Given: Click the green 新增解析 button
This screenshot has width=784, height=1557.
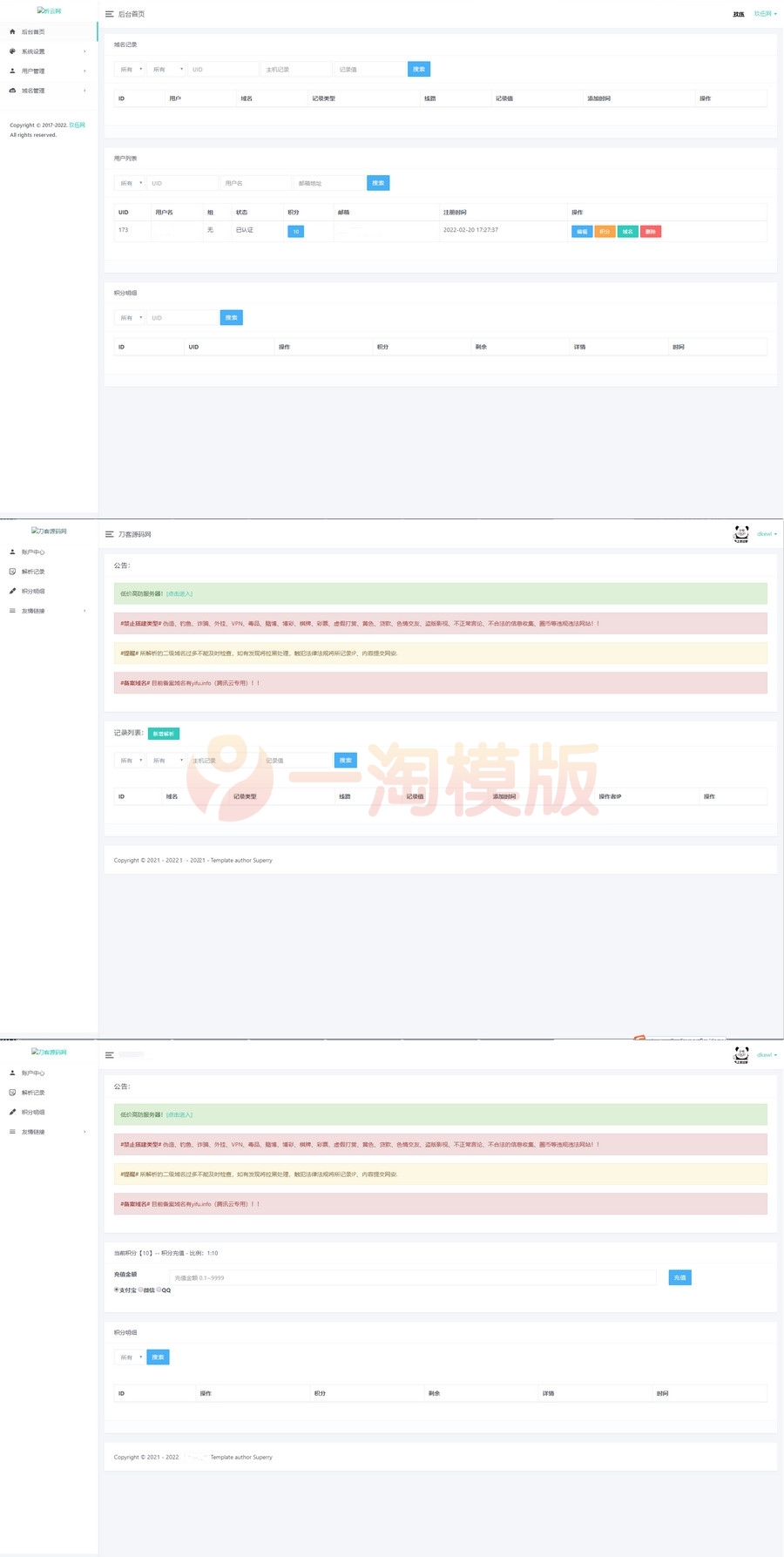Looking at the screenshot, I should 163,734.
